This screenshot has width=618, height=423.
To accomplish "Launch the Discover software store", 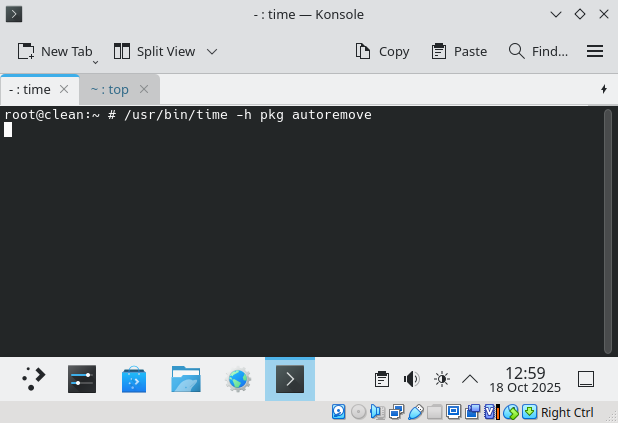I will click(134, 379).
